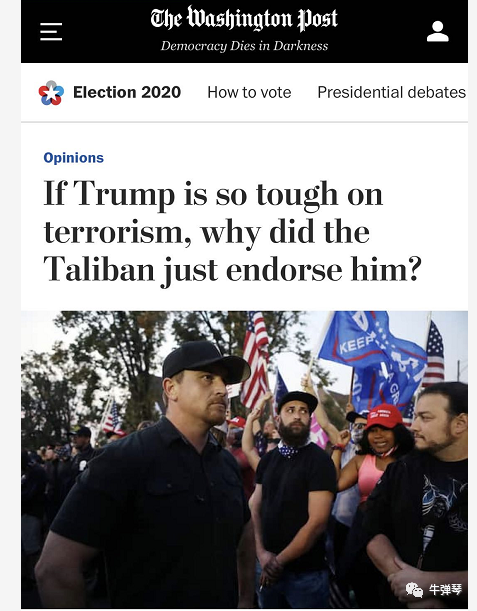Open the hamburger navigation menu
477x611 pixels.
[x=51, y=32]
